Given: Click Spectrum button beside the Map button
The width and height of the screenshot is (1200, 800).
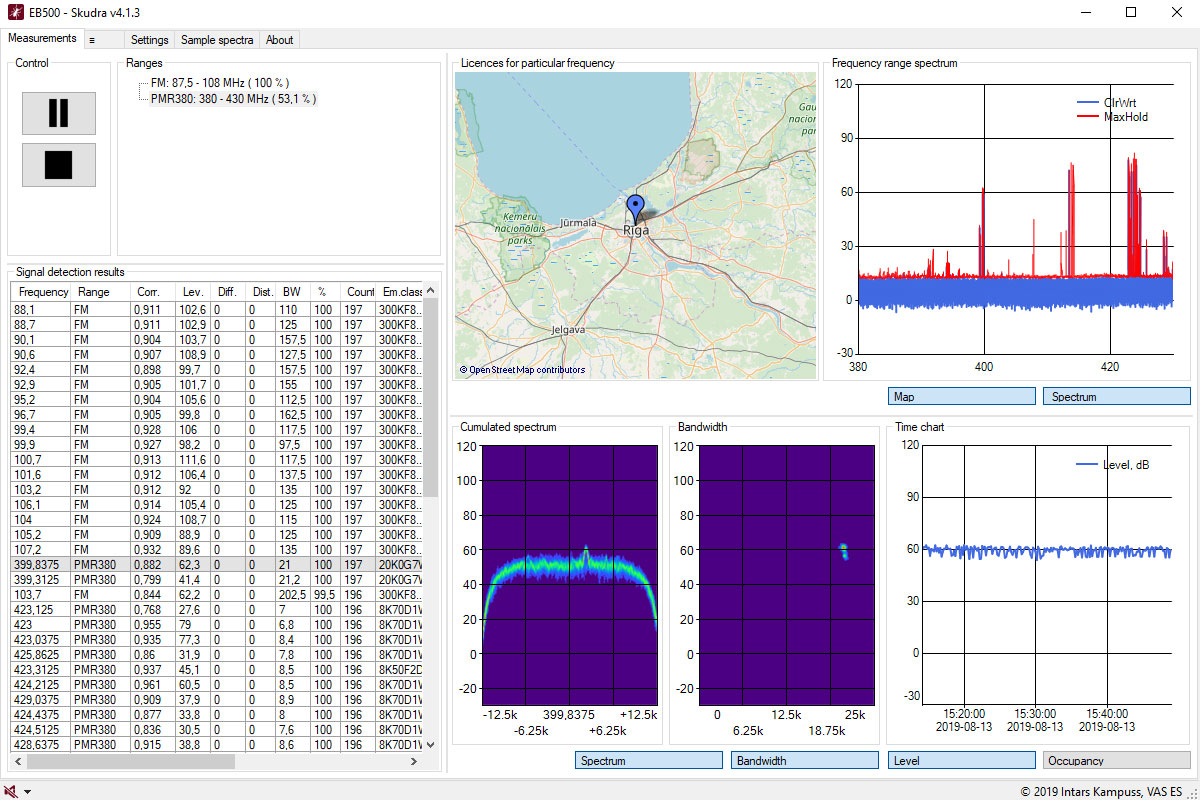Looking at the screenshot, I should 1116,397.
